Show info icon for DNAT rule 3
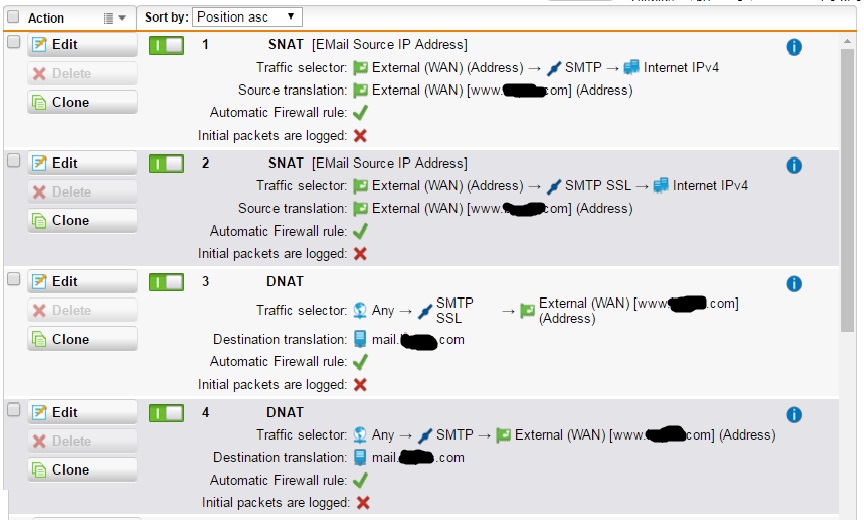The width and height of the screenshot is (864, 520). pos(793,284)
